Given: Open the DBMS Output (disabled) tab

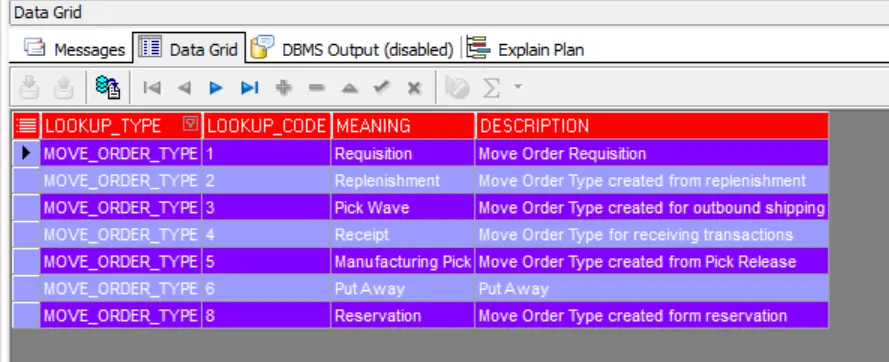Looking at the screenshot, I should tap(352, 49).
